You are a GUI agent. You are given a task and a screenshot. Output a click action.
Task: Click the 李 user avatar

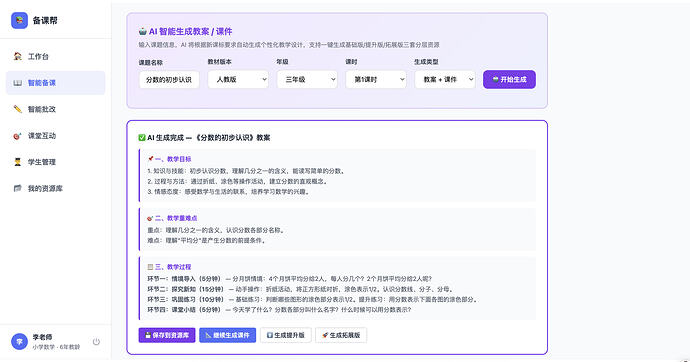[x=19, y=341]
